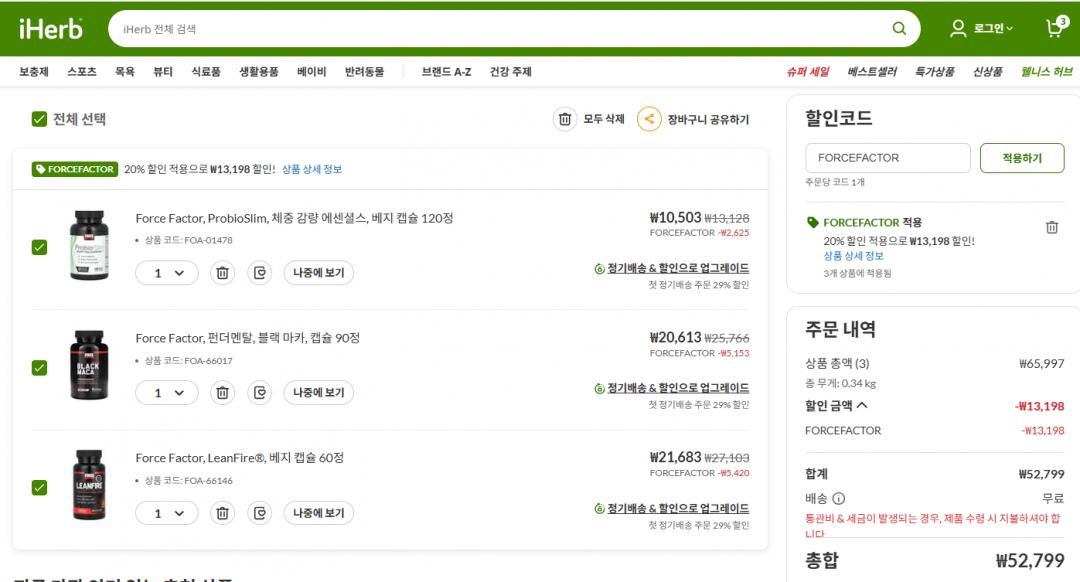
Task: Delete ProbioSlim item with trash icon
Action: 223,273
